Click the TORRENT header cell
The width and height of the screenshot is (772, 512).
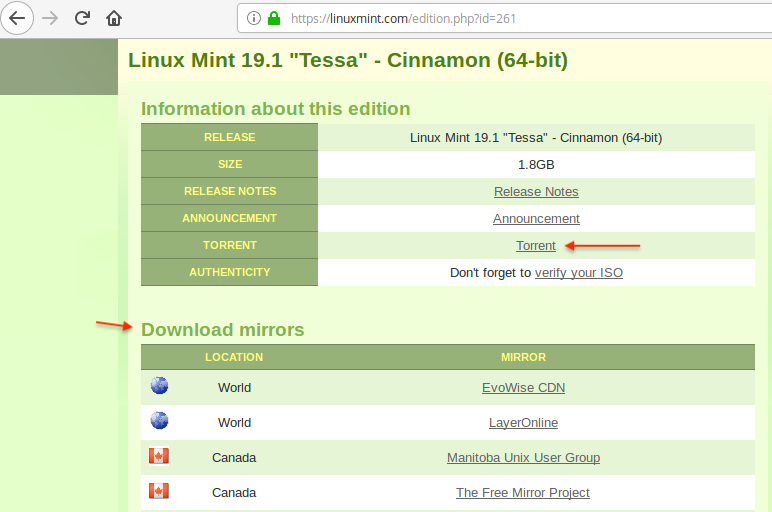[229, 245]
